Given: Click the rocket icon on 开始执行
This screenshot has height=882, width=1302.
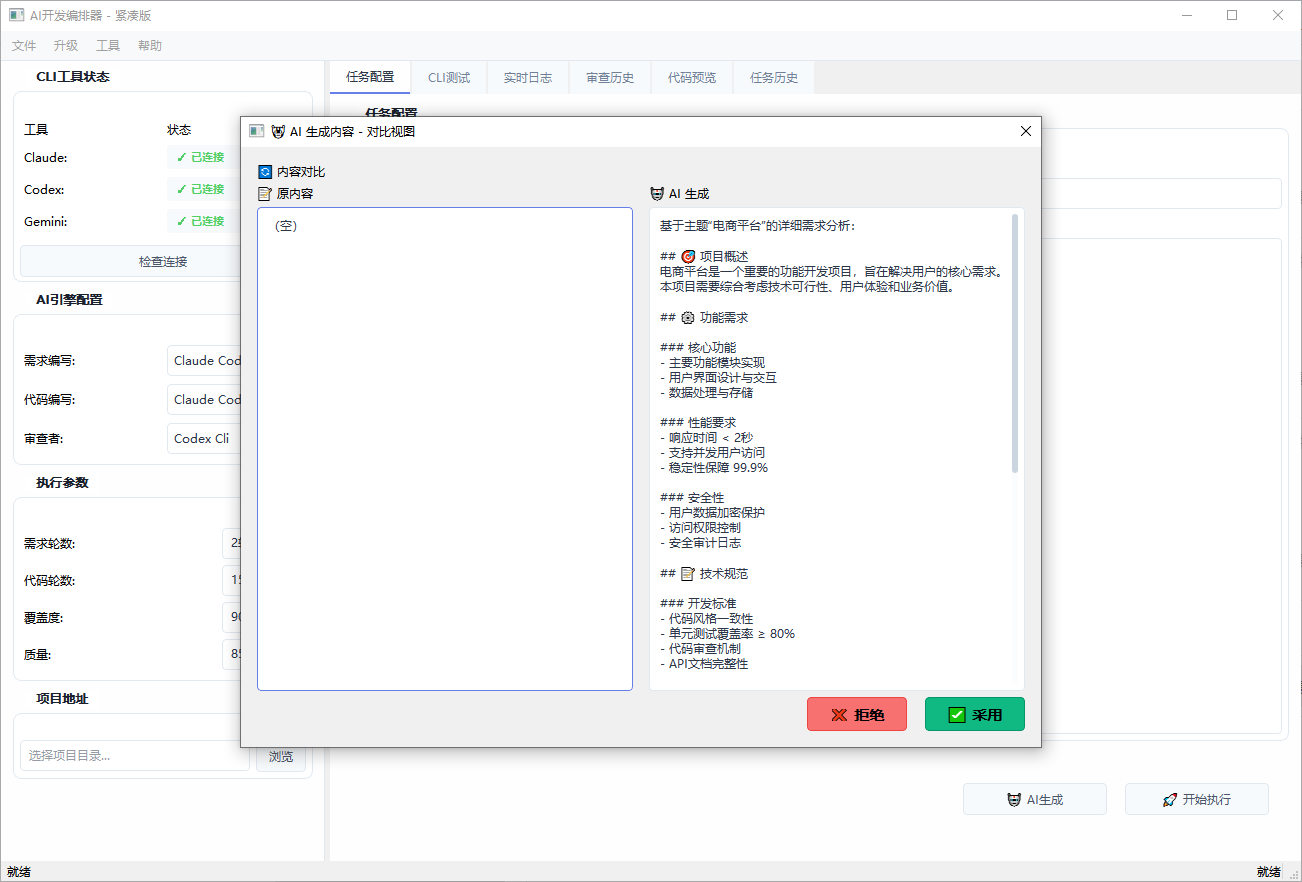Looking at the screenshot, I should coord(1169,800).
